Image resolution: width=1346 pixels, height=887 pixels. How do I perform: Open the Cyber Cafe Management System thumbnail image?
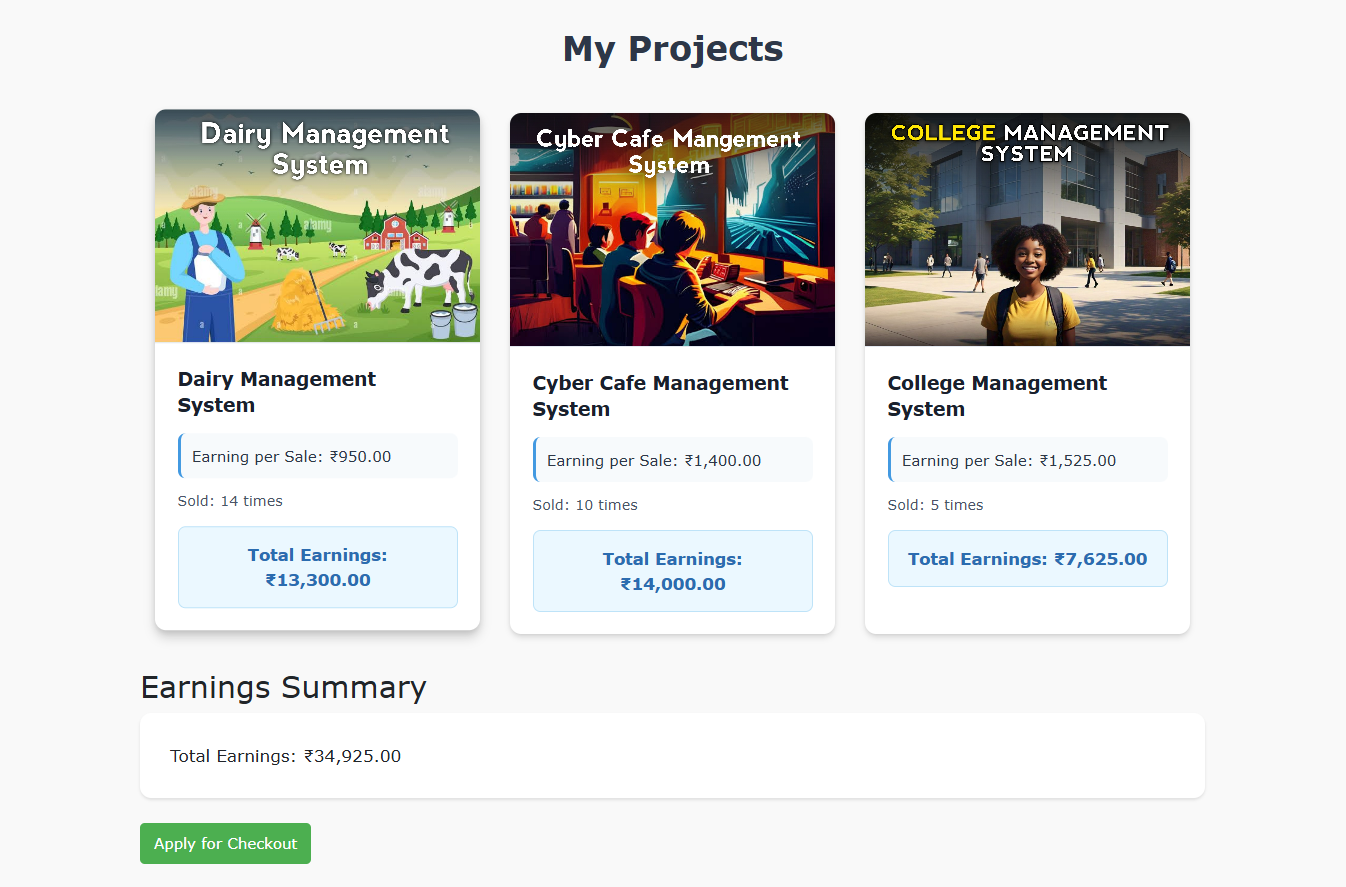coord(672,228)
